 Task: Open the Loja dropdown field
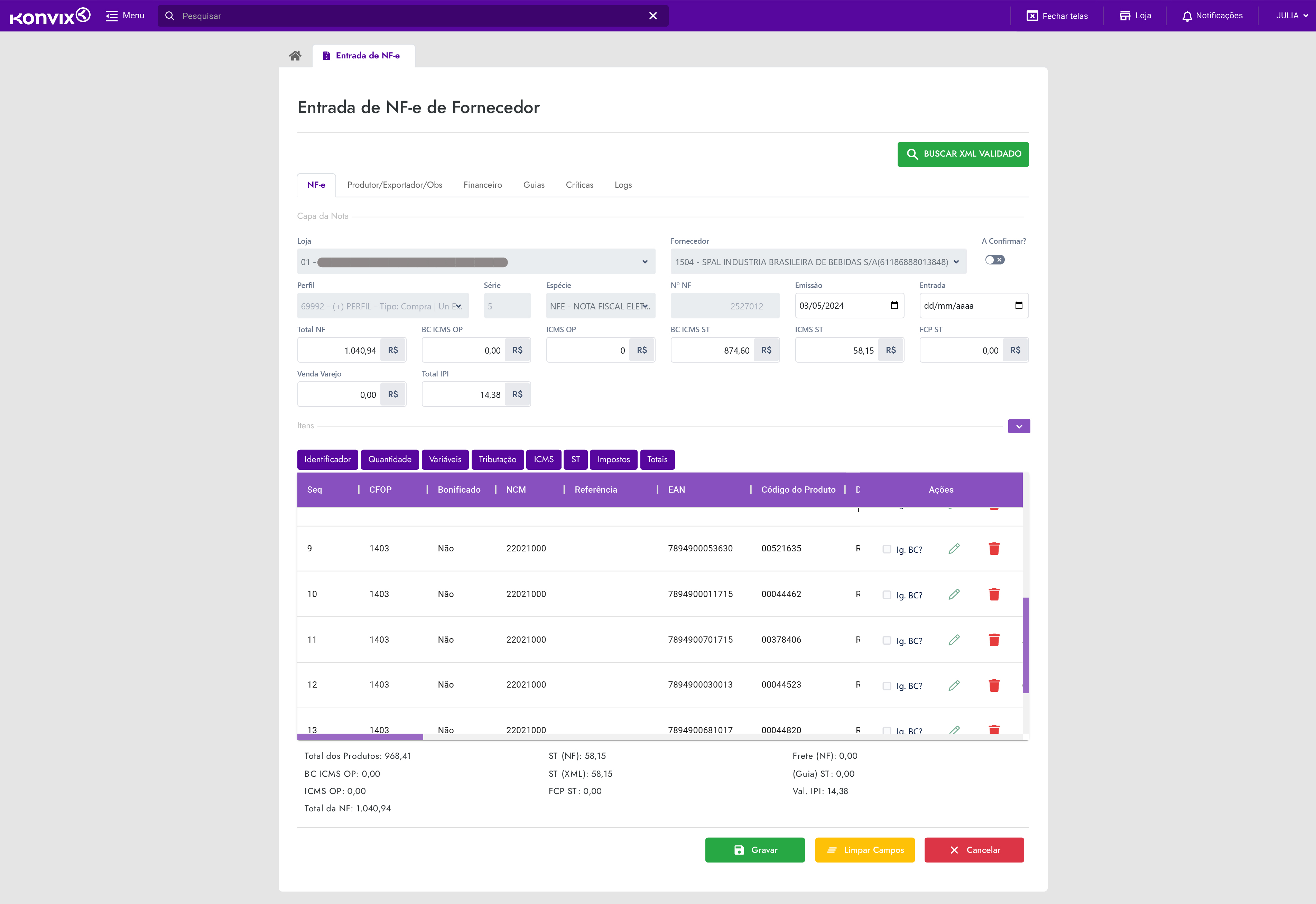point(476,262)
